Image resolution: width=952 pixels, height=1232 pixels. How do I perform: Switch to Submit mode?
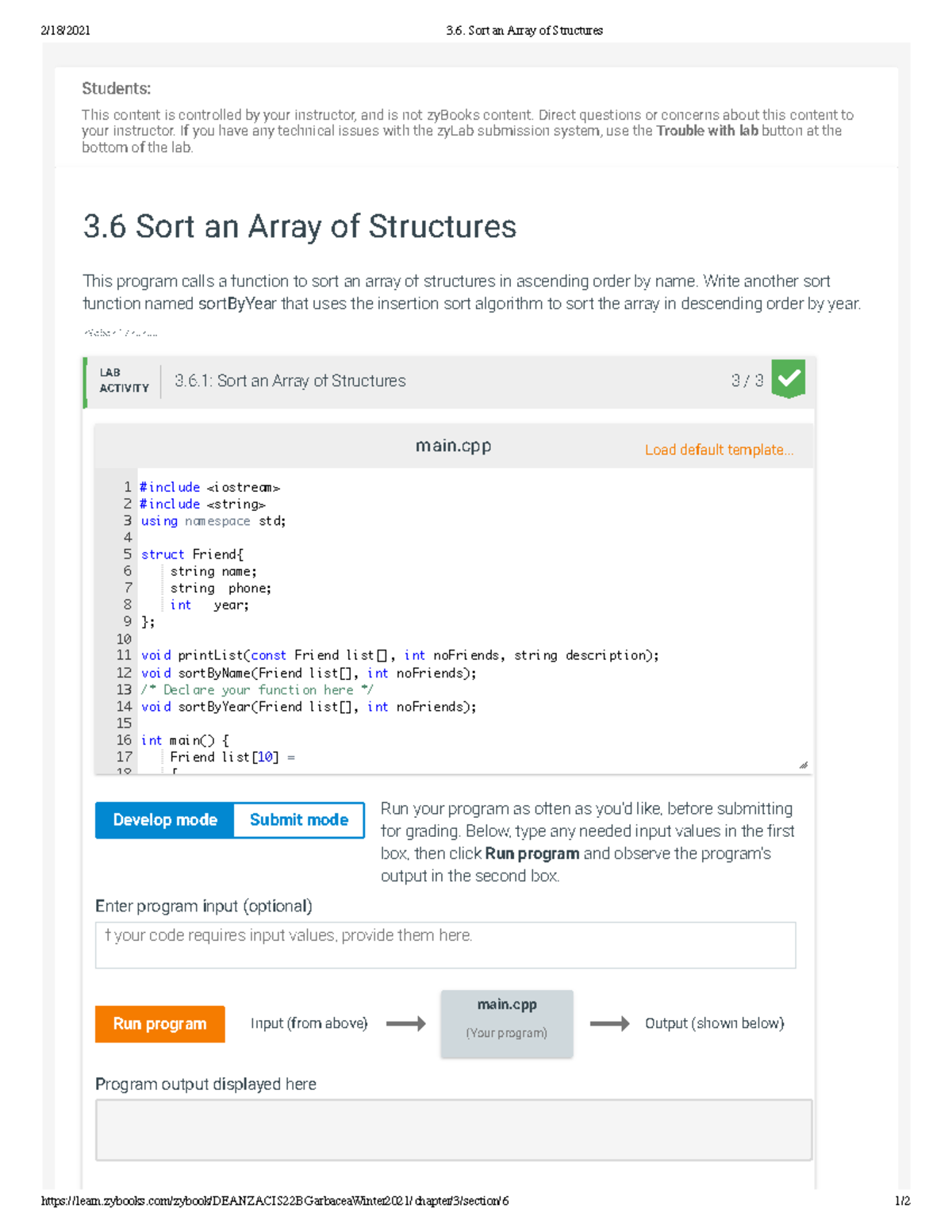pos(299,820)
